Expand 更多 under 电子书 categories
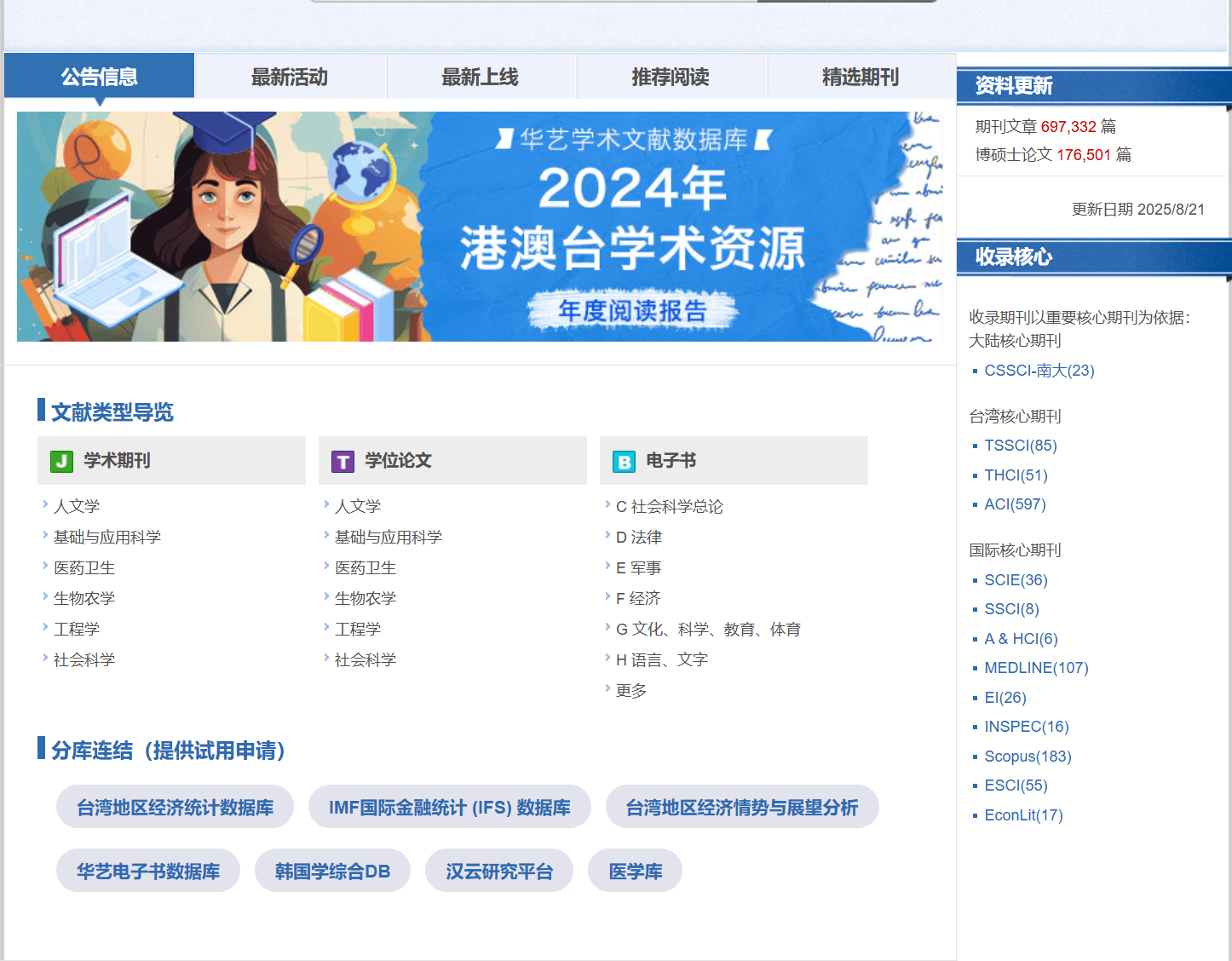 coord(632,689)
